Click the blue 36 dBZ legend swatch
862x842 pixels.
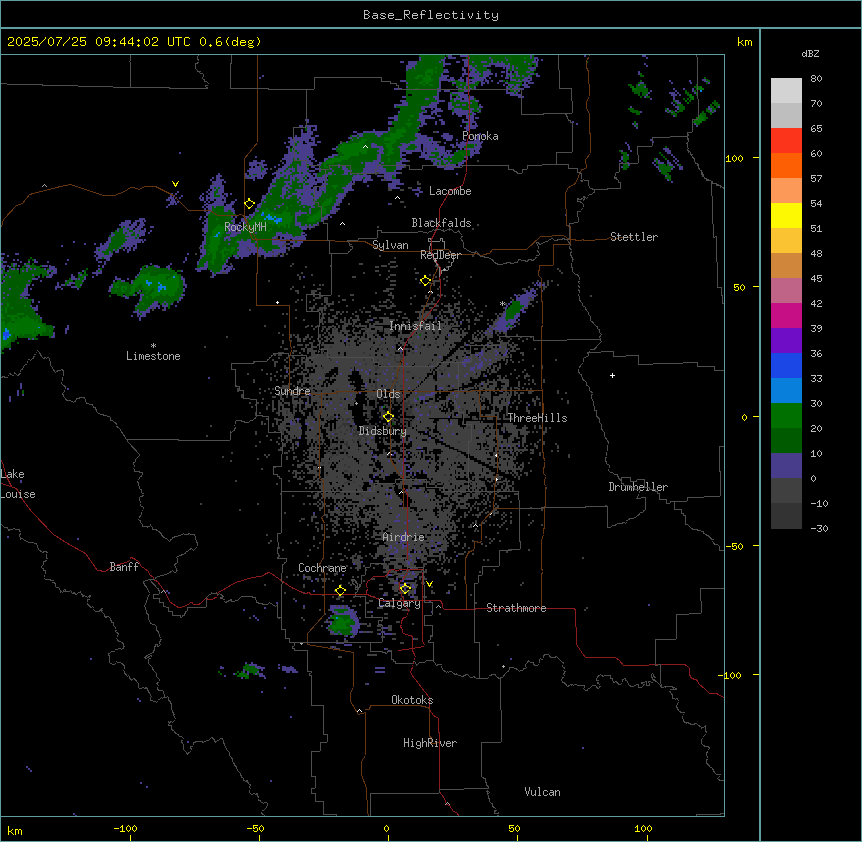[x=786, y=365]
